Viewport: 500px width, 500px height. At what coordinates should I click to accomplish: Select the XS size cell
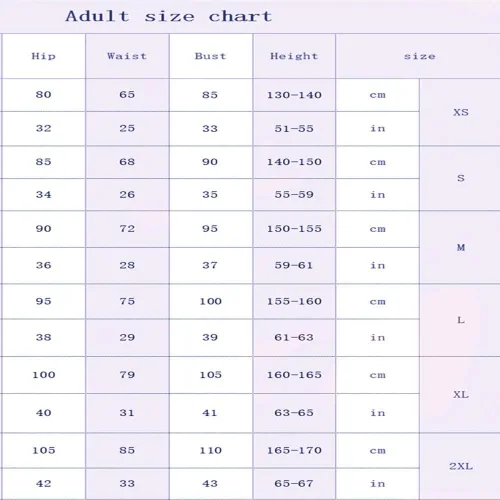point(461,112)
